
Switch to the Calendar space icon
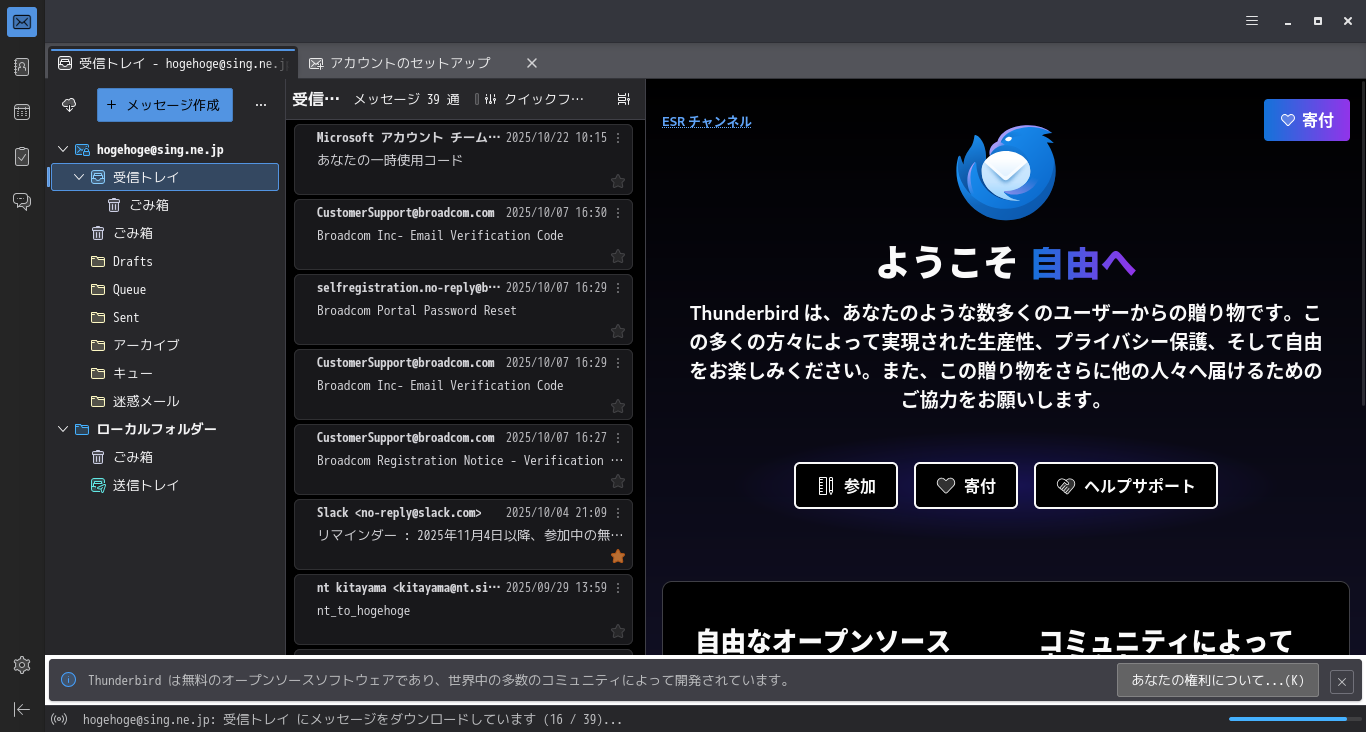tap(22, 112)
